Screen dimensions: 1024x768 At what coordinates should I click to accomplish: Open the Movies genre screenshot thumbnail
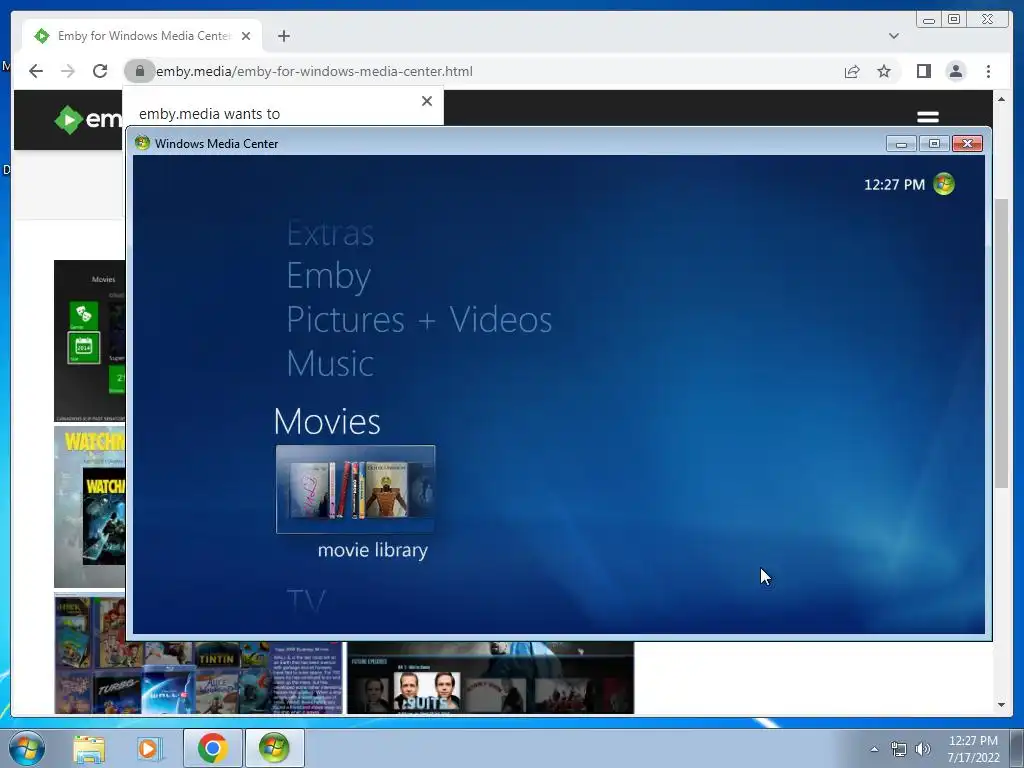pyautogui.click(x=89, y=340)
